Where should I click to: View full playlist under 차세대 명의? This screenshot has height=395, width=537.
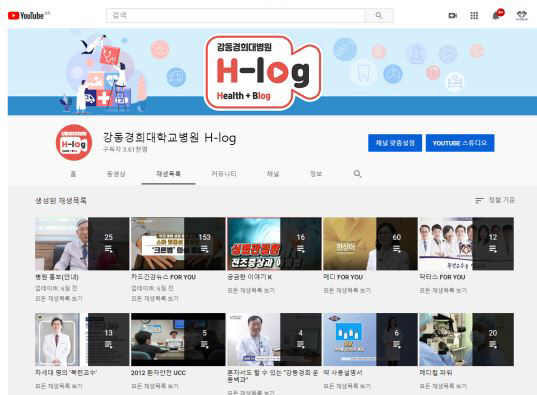(59, 386)
